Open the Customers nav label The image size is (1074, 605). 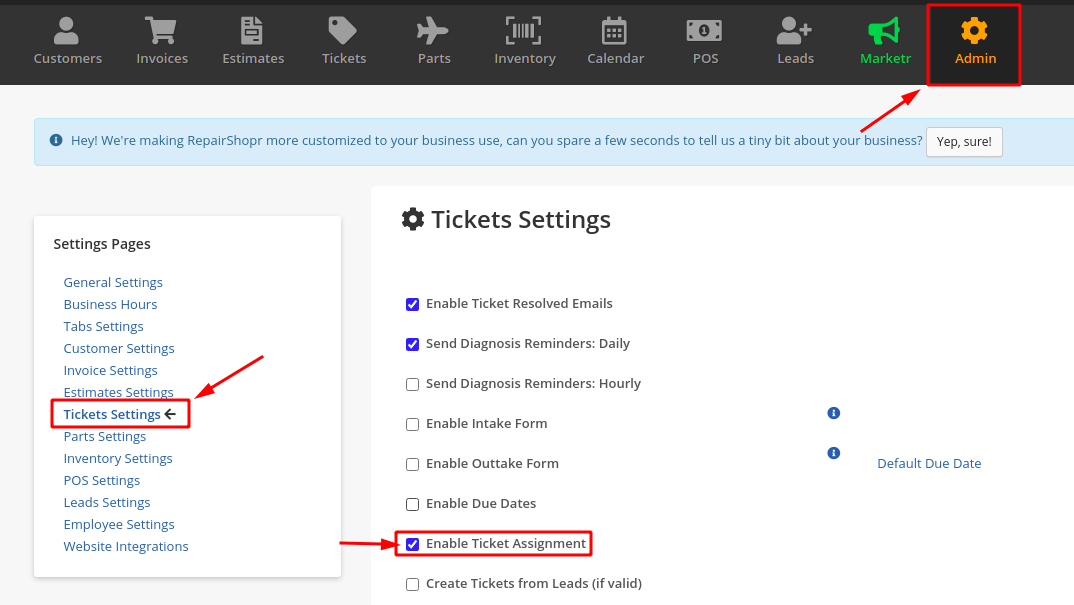(68, 58)
